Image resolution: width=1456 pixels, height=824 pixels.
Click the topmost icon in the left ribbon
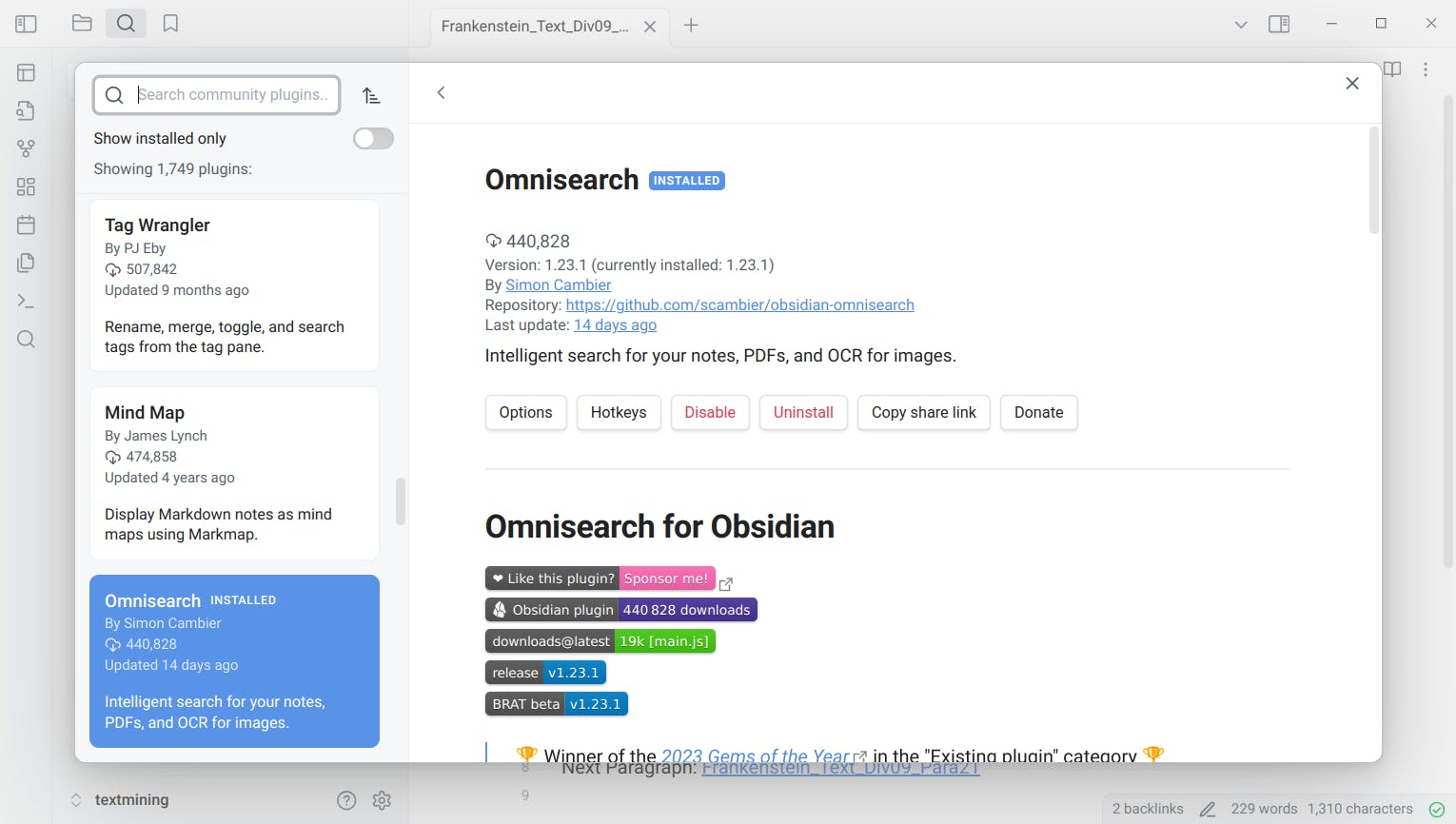[x=26, y=72]
